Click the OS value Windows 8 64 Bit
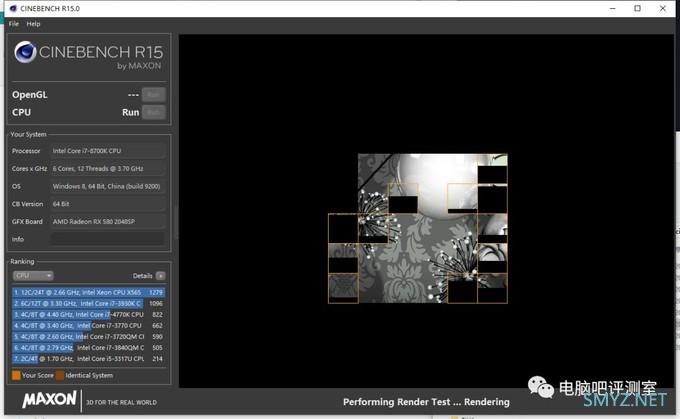Screen dimensions: 680x419 [x=108, y=187]
